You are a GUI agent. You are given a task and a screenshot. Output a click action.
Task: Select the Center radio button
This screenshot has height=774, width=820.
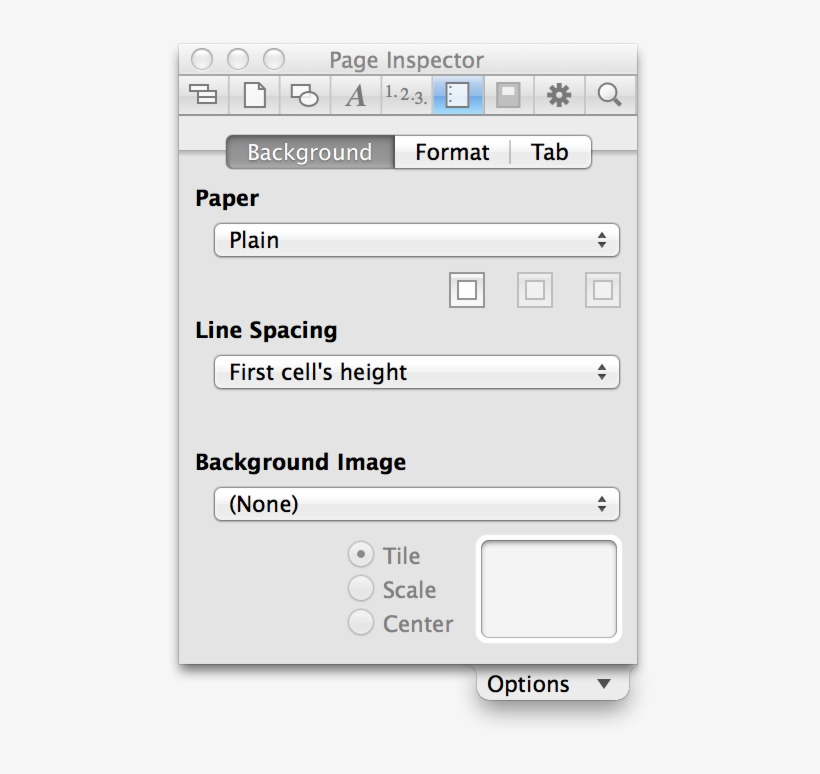tap(361, 623)
